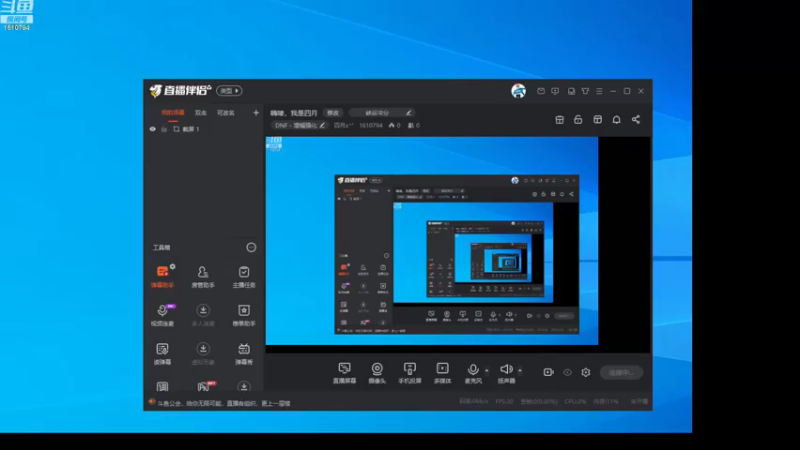The width and height of the screenshot is (800, 450).
Task: Open the 弹幕秀 tool
Action: (x=244, y=354)
